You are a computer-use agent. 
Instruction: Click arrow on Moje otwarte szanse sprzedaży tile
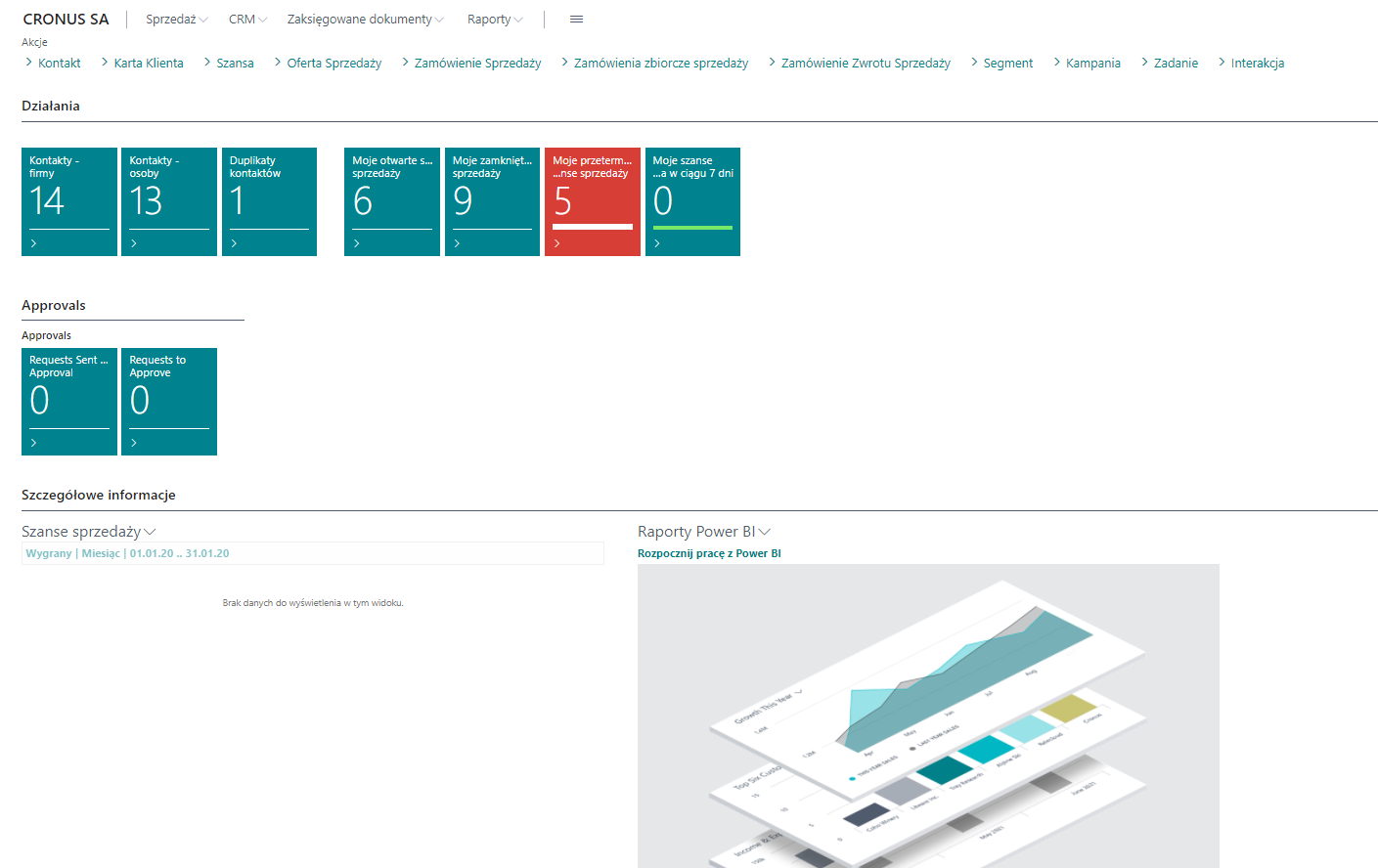357,243
